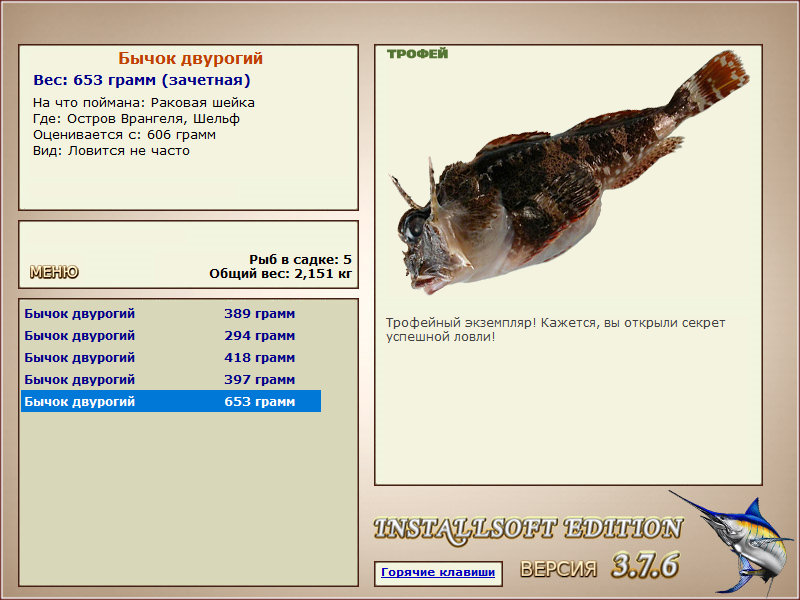Select the 397 грамм Бычок двурогий row

171,380
